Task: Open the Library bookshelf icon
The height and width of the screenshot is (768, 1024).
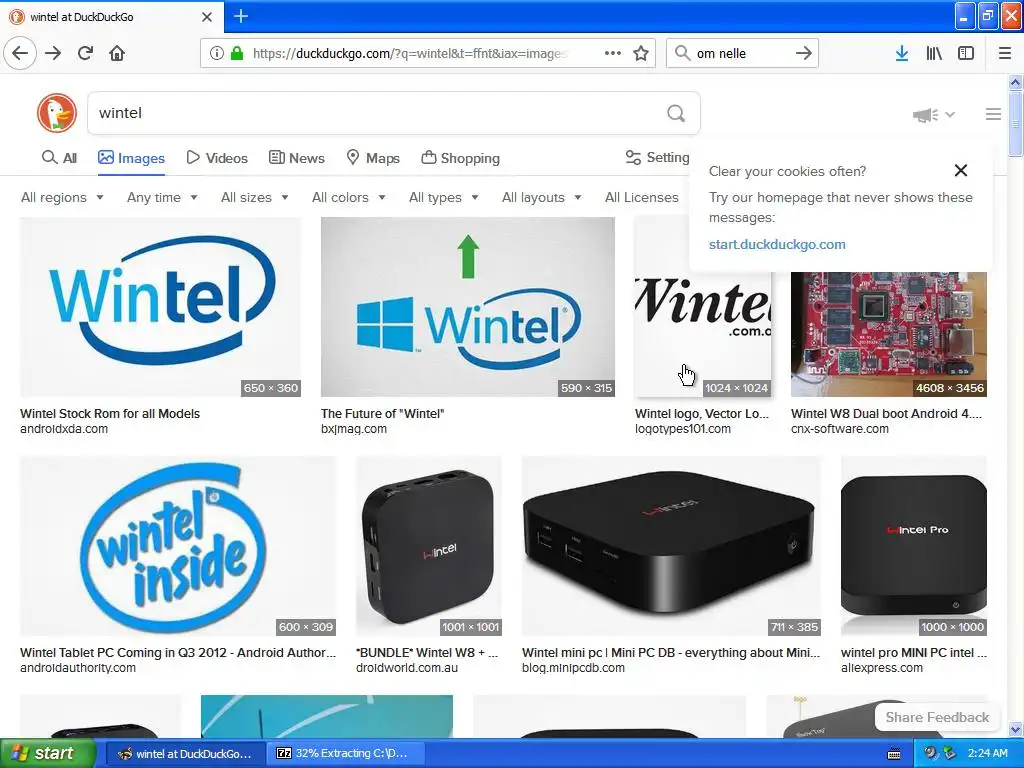Action: (934, 54)
